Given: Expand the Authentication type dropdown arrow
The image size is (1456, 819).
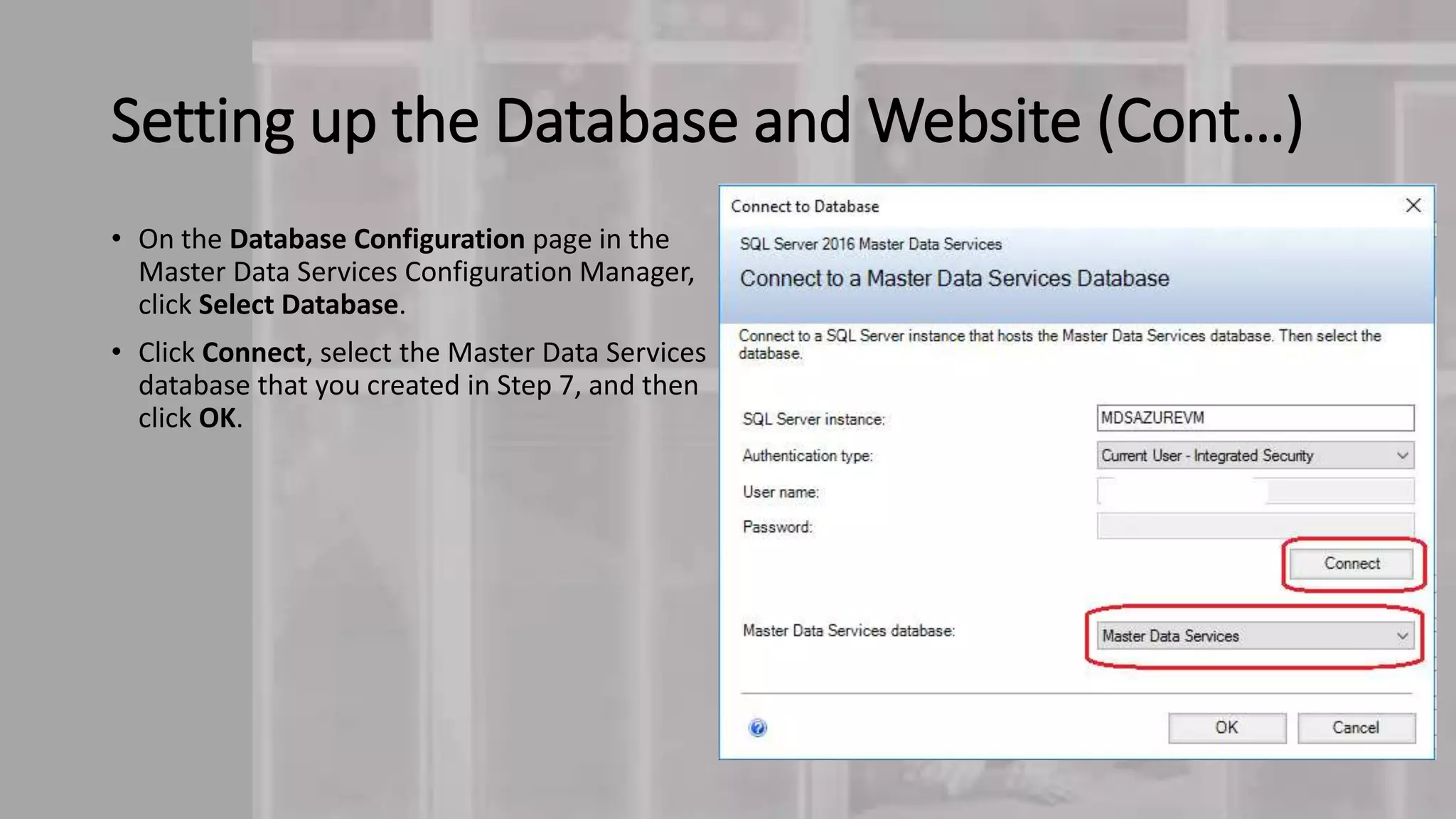Looking at the screenshot, I should pyautogui.click(x=1402, y=456).
